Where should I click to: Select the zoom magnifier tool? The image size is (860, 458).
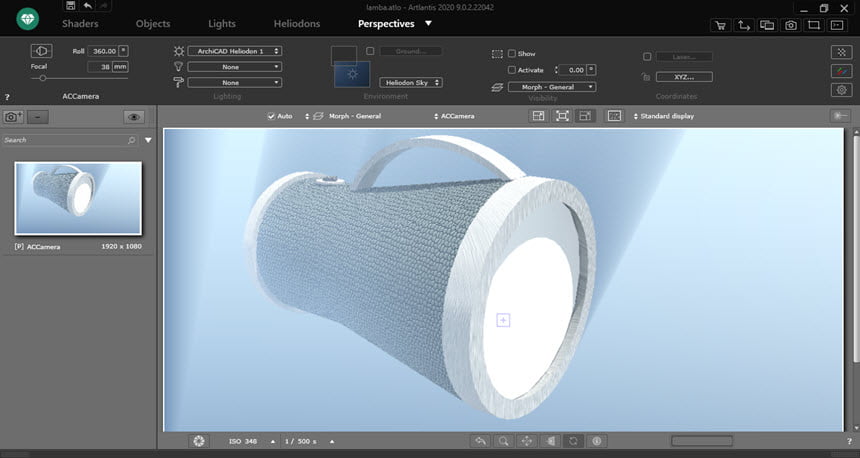click(503, 441)
